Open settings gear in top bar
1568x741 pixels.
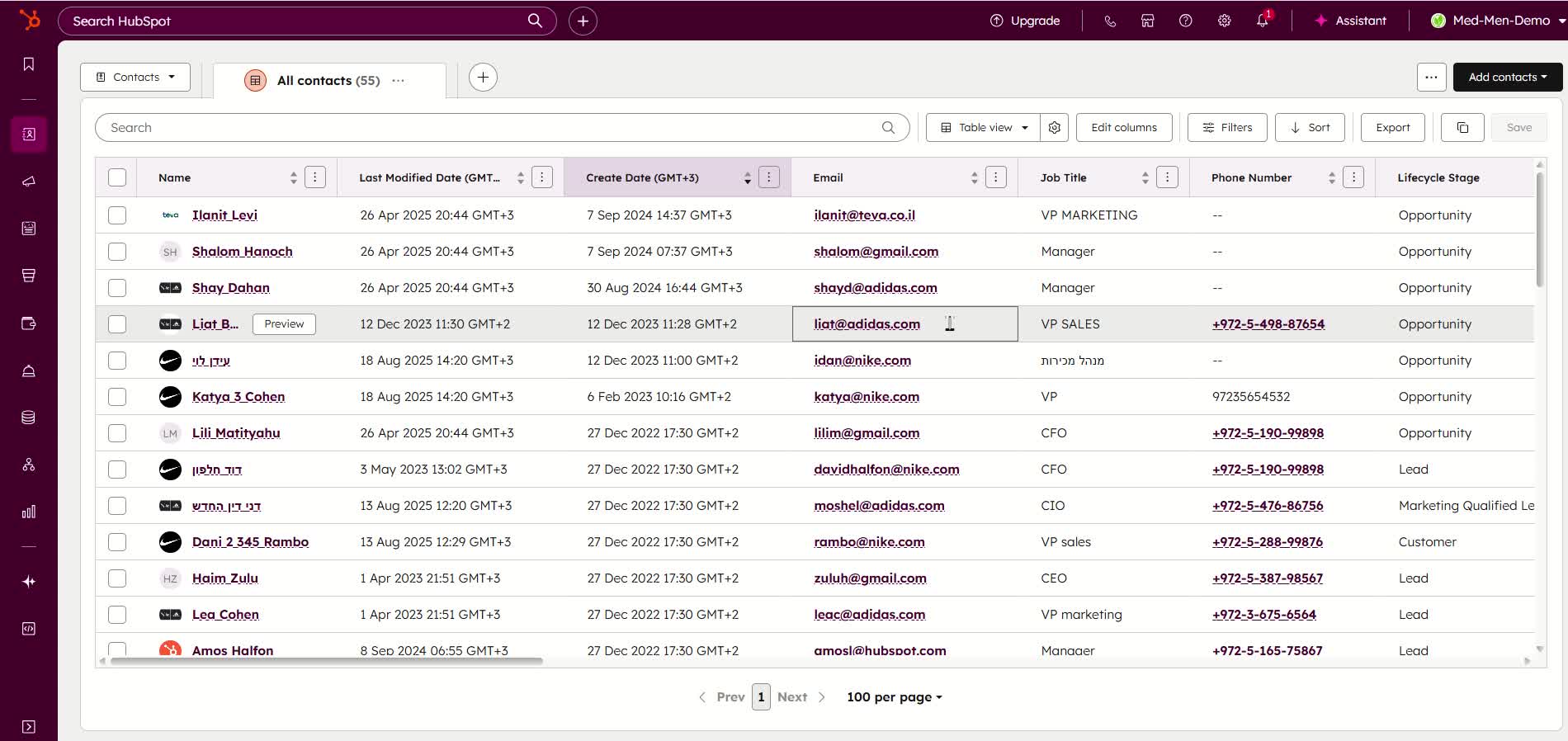click(1224, 21)
